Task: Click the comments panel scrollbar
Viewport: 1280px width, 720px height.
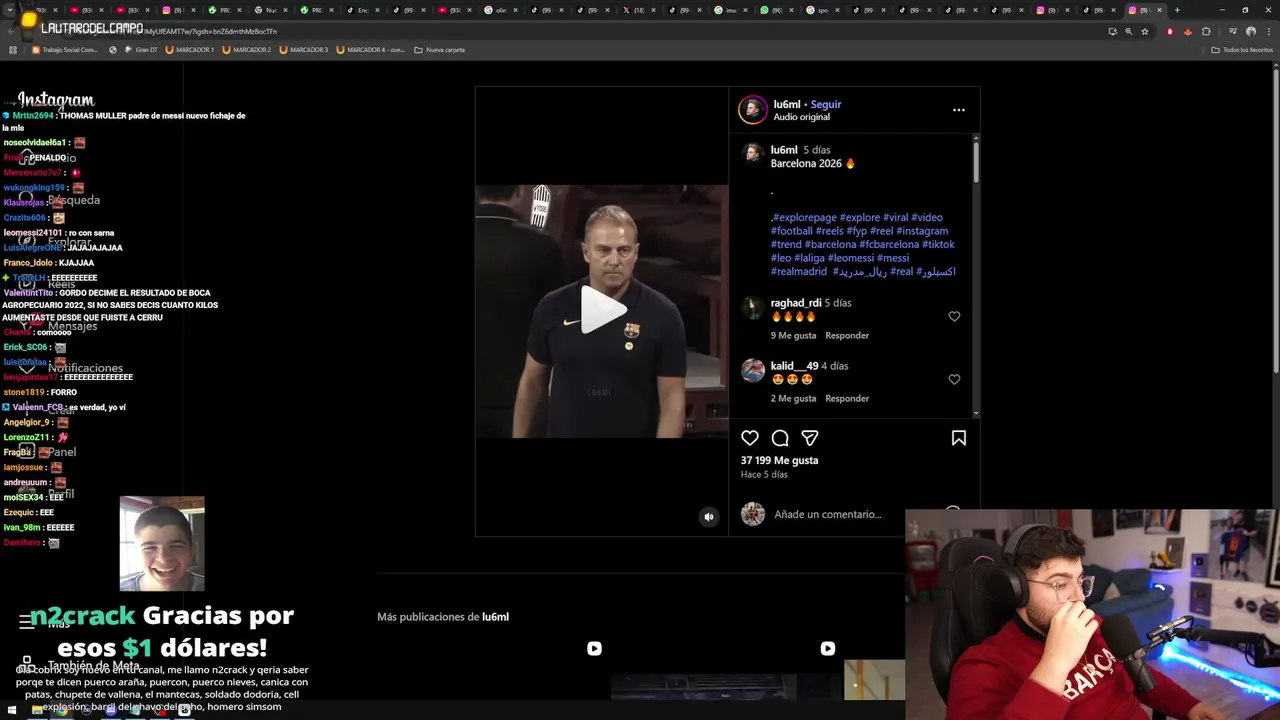Action: (976, 162)
